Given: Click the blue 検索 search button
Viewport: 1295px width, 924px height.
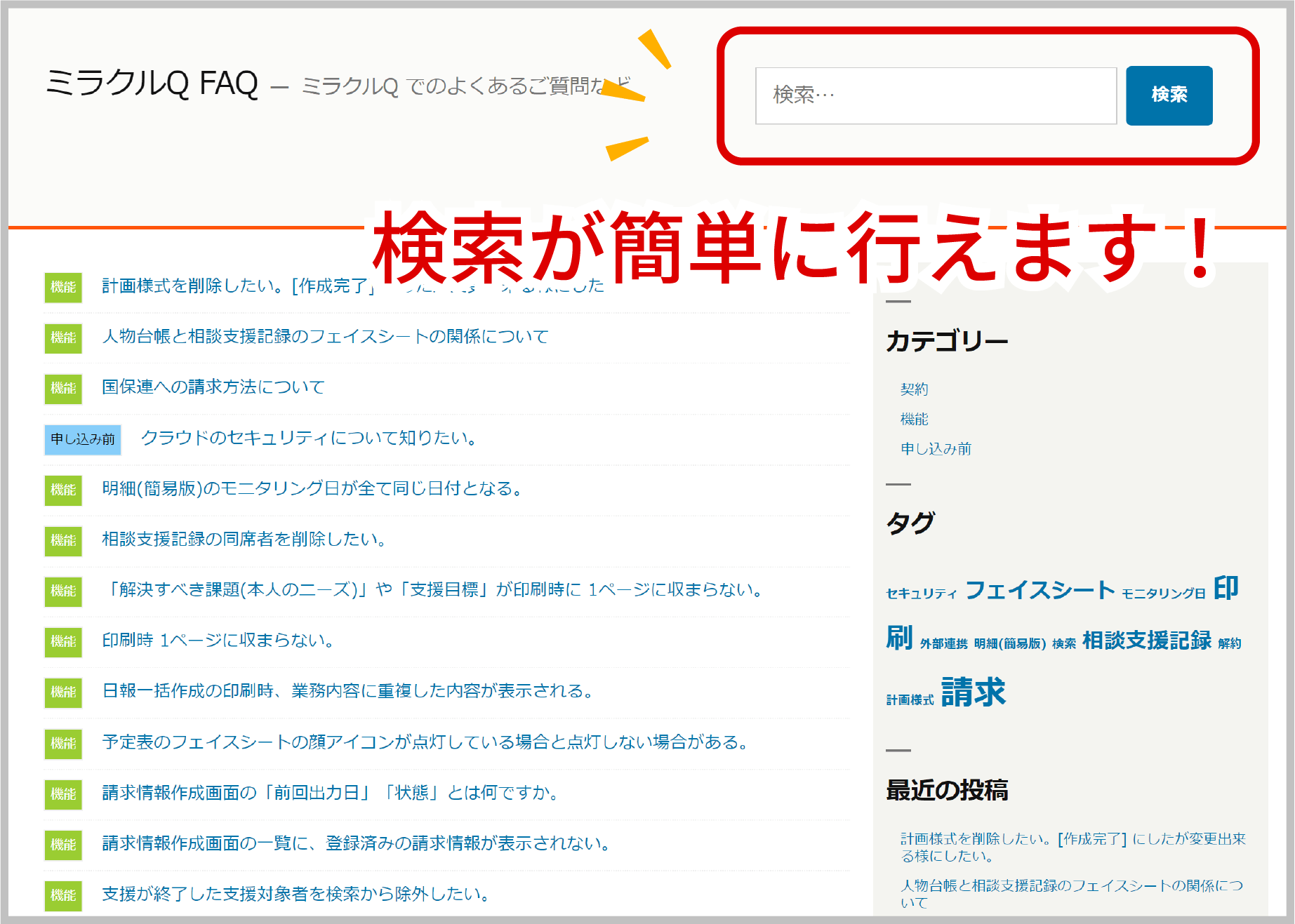Looking at the screenshot, I should pos(1169,95).
